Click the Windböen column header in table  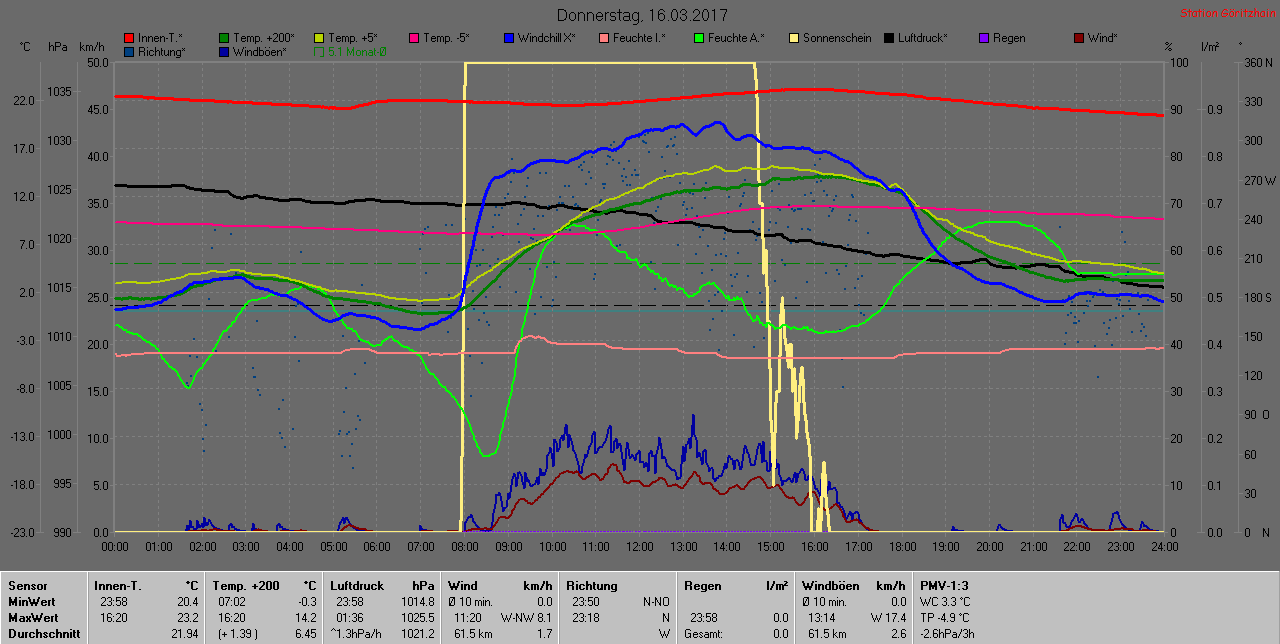[x=829, y=586]
